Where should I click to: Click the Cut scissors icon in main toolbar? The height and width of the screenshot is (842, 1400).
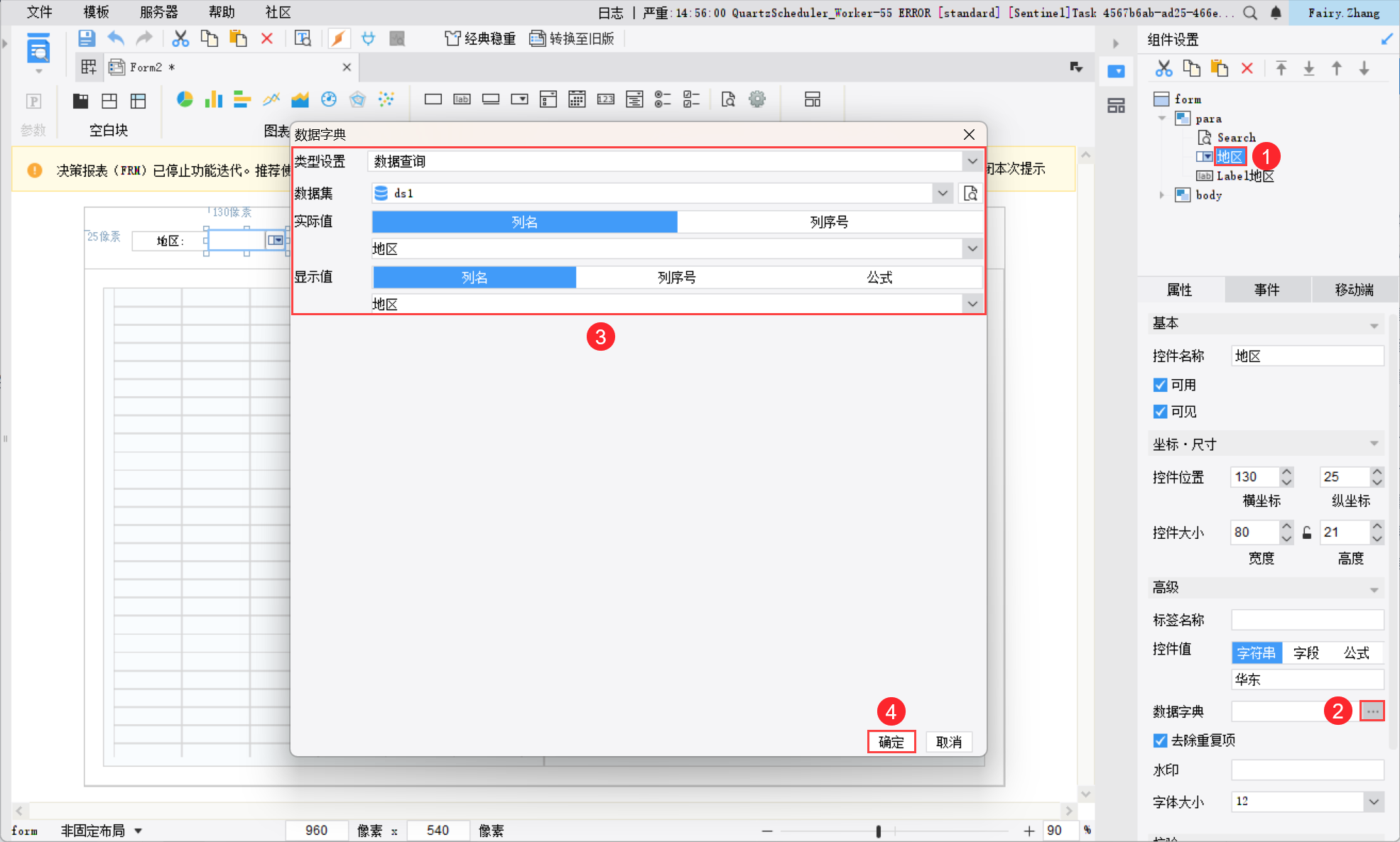tap(180, 38)
